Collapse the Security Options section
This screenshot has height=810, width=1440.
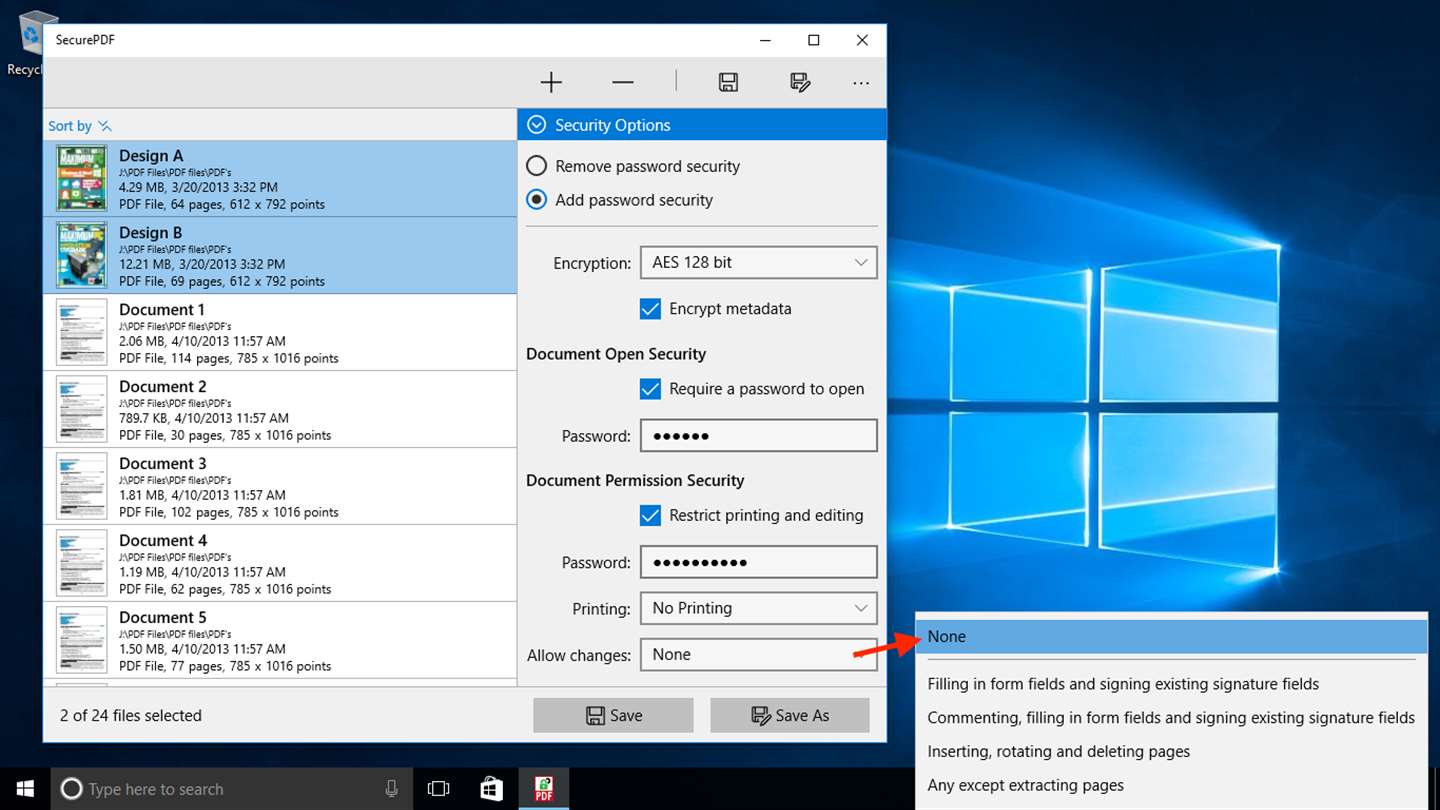click(537, 125)
